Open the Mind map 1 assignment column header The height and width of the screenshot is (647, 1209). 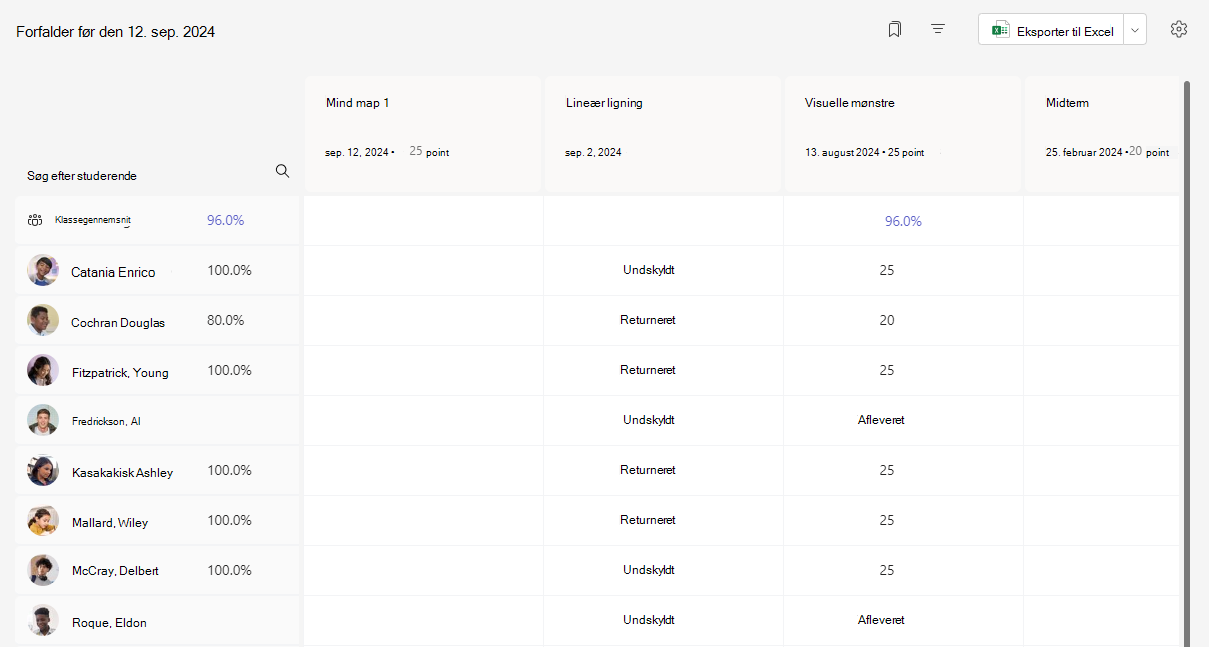pos(423,133)
